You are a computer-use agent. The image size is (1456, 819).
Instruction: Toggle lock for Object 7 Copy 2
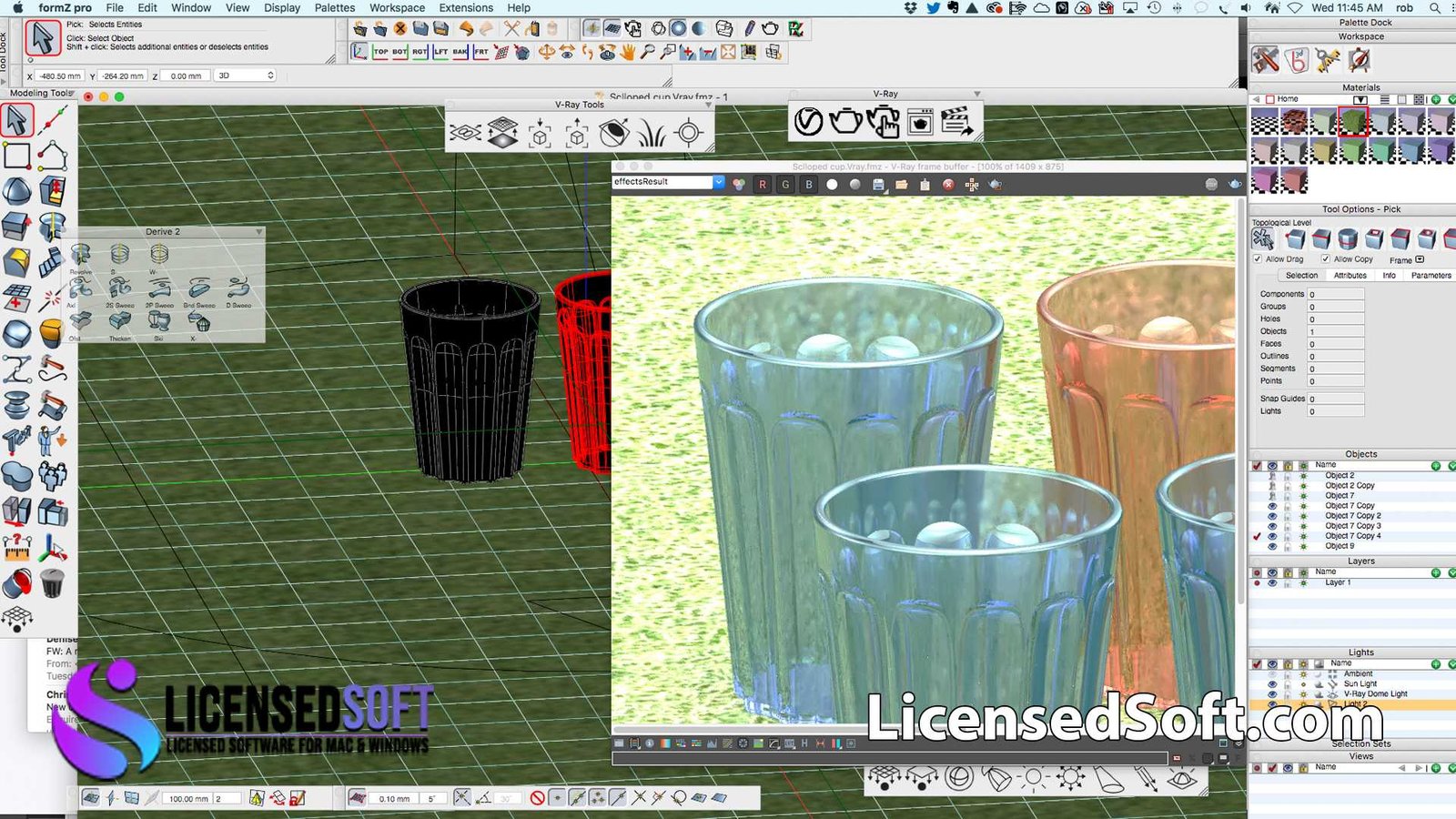pyautogui.click(x=1288, y=516)
